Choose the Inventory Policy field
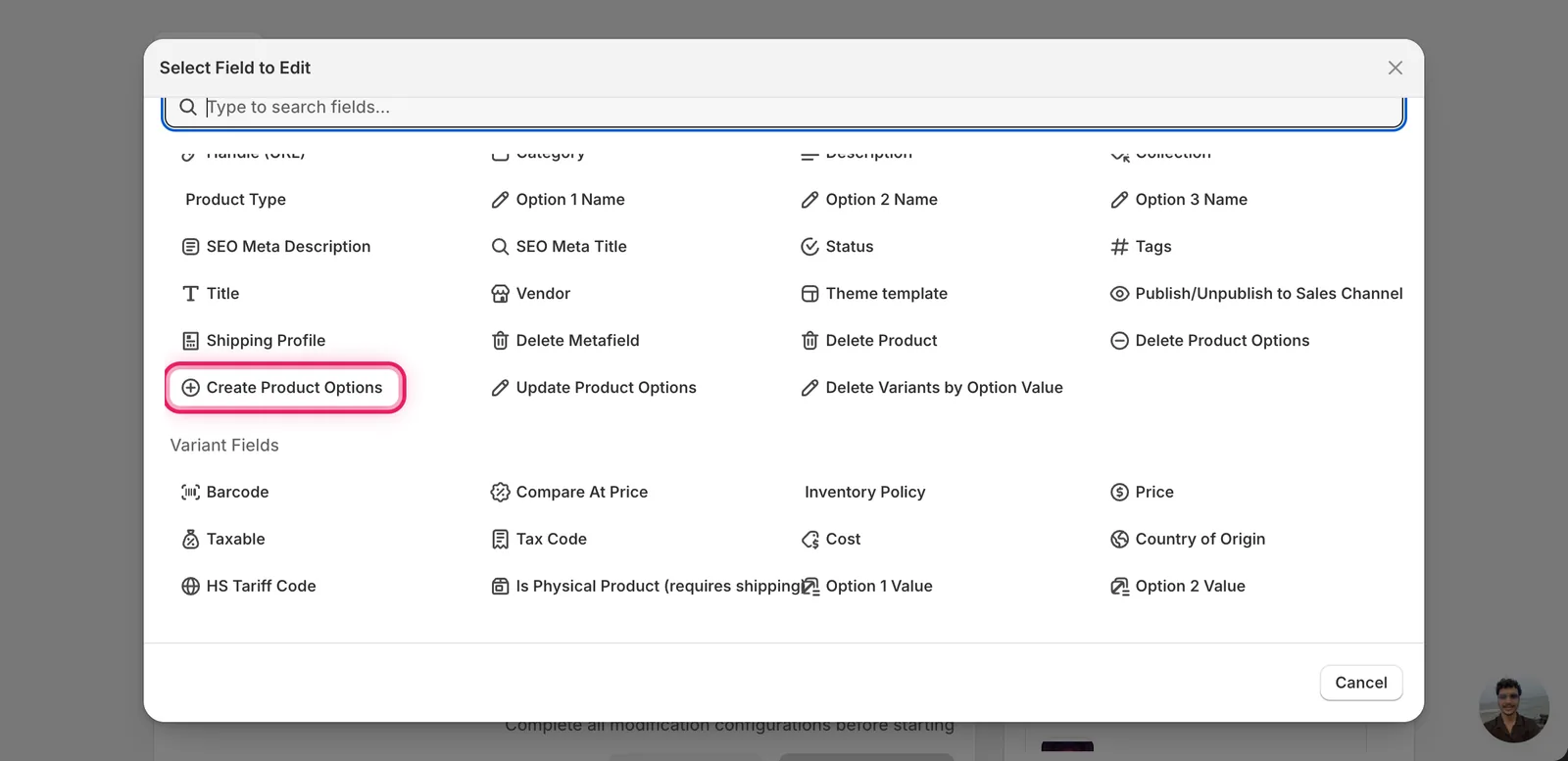This screenshot has width=1568, height=761. point(864,492)
